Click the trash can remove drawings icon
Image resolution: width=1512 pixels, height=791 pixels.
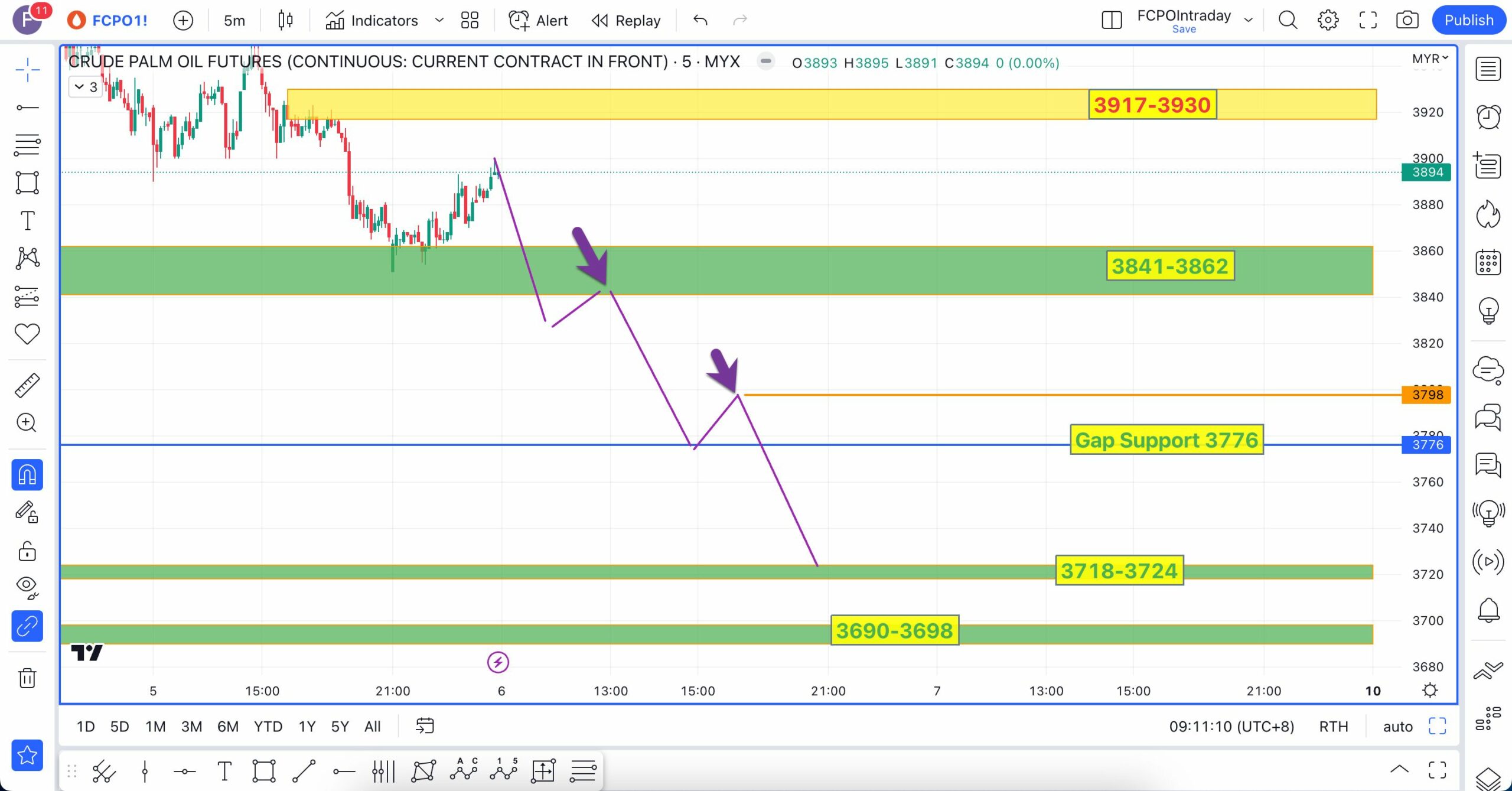coord(27,678)
